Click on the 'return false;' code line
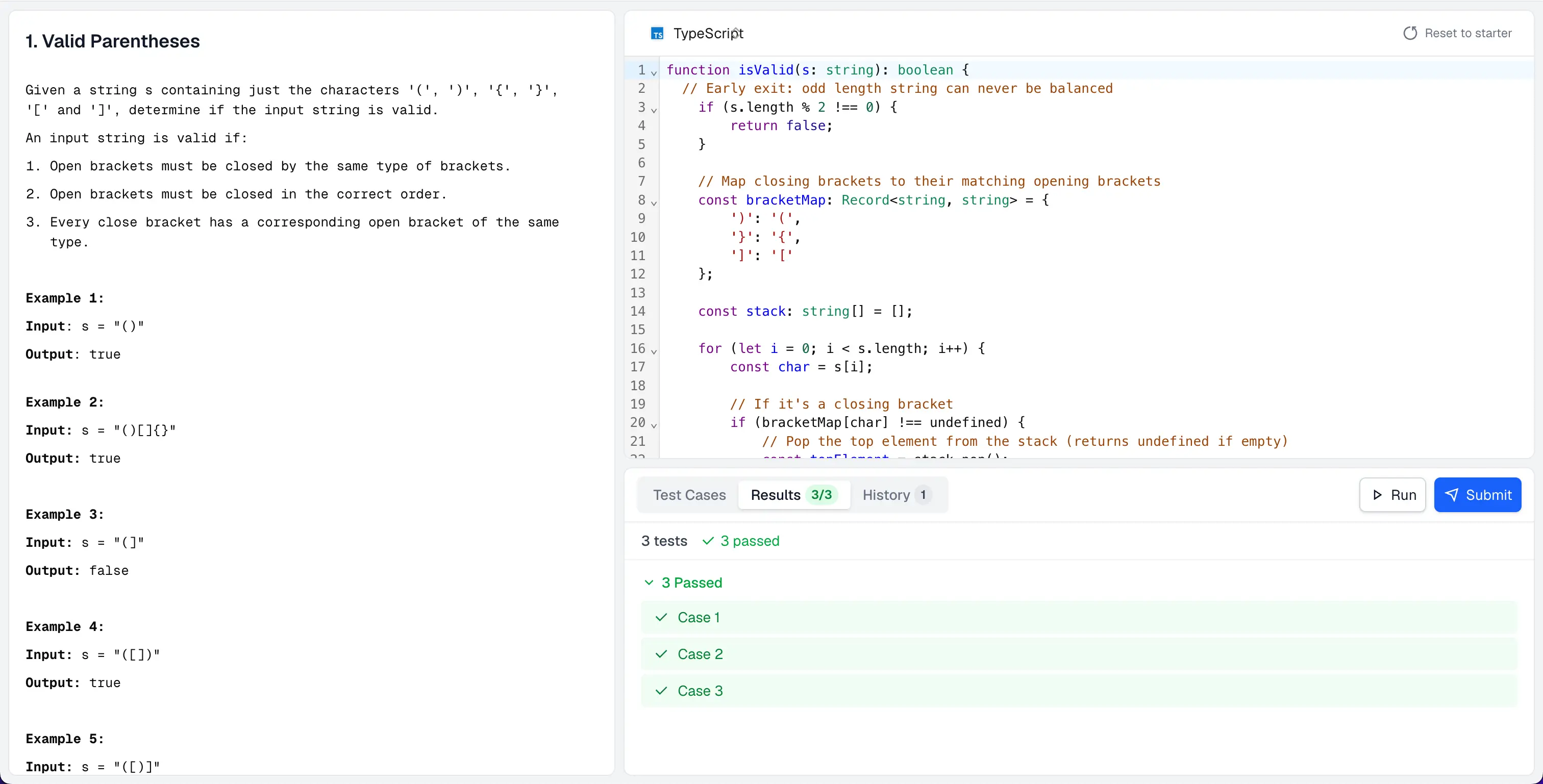 (781, 126)
